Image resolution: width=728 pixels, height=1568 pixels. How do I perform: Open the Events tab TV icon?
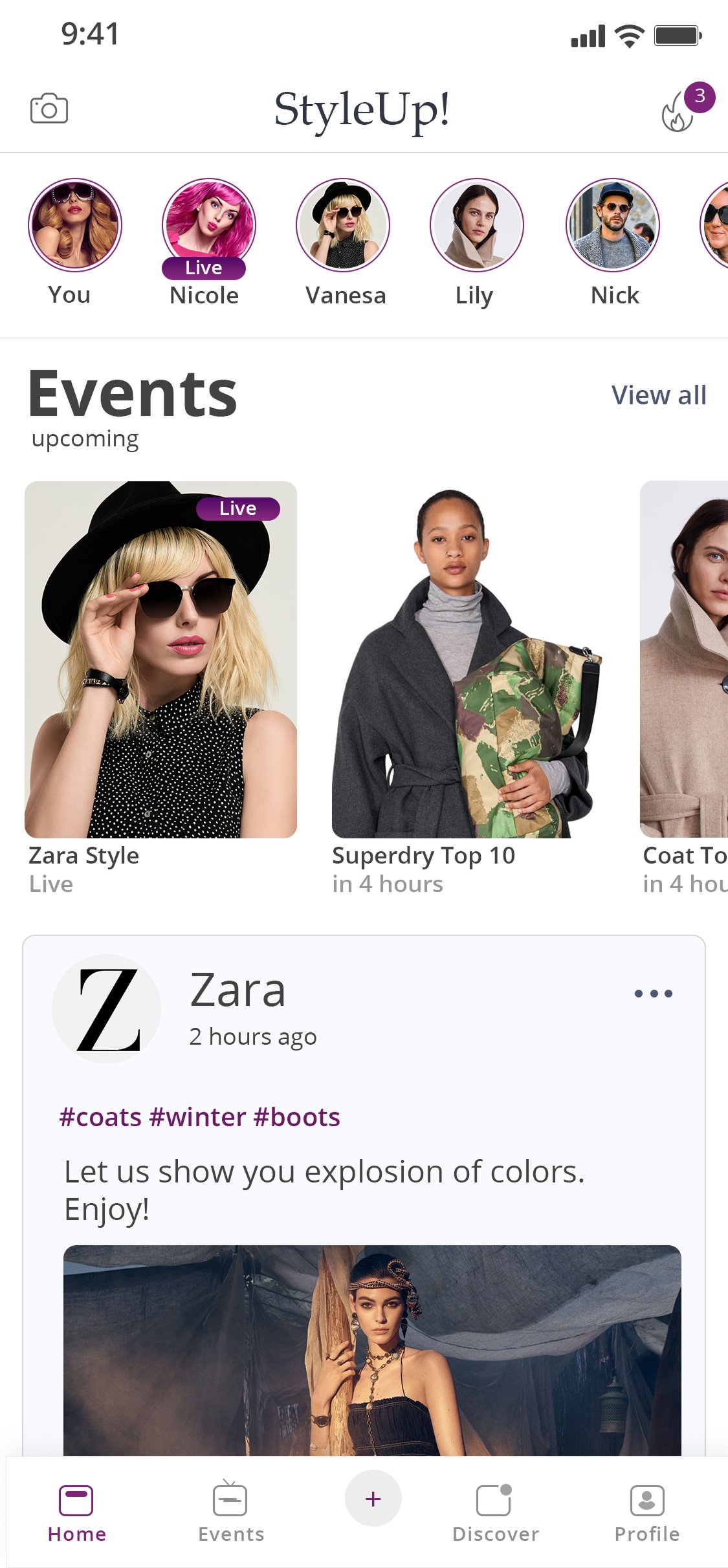click(230, 1498)
